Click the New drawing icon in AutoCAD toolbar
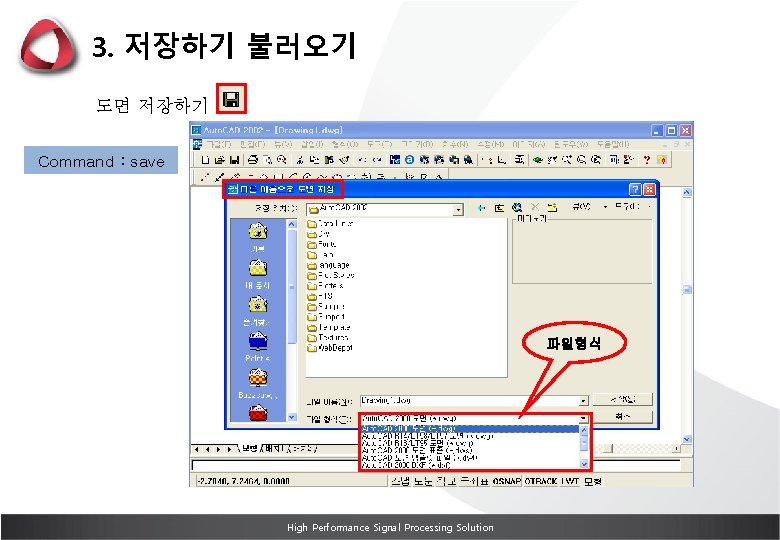The width and height of the screenshot is (780, 540). (205, 160)
